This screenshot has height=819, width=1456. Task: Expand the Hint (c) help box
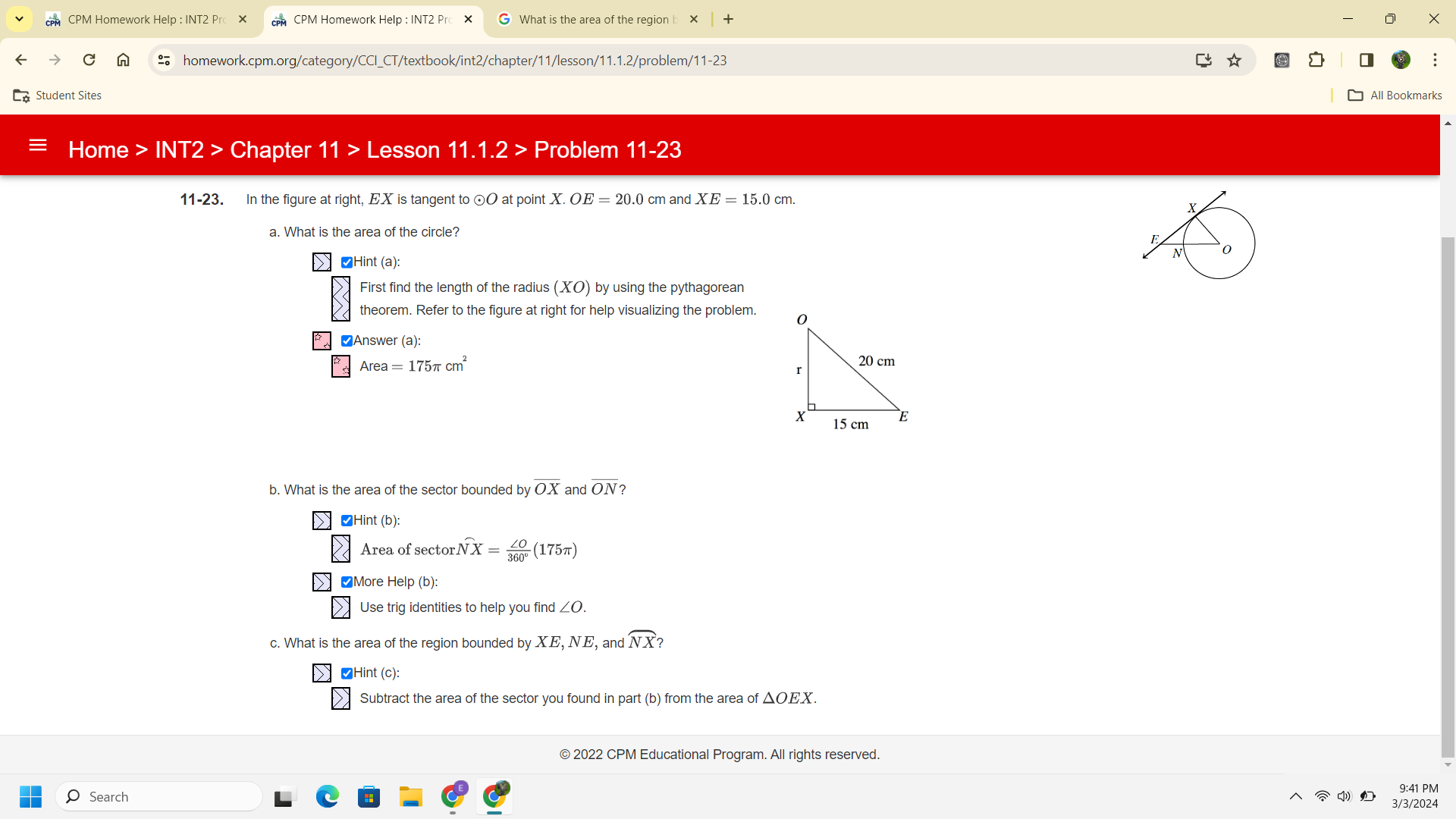(322, 673)
